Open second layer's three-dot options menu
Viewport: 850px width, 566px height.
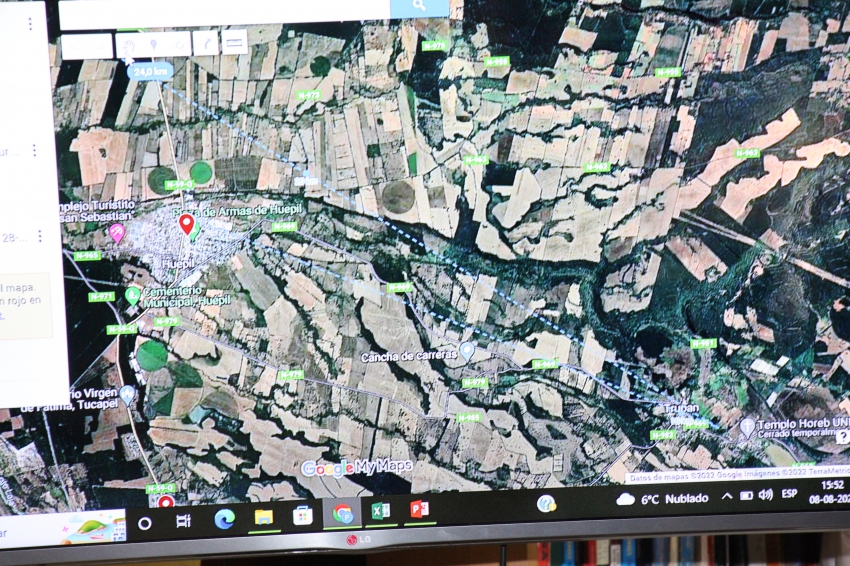[35, 150]
